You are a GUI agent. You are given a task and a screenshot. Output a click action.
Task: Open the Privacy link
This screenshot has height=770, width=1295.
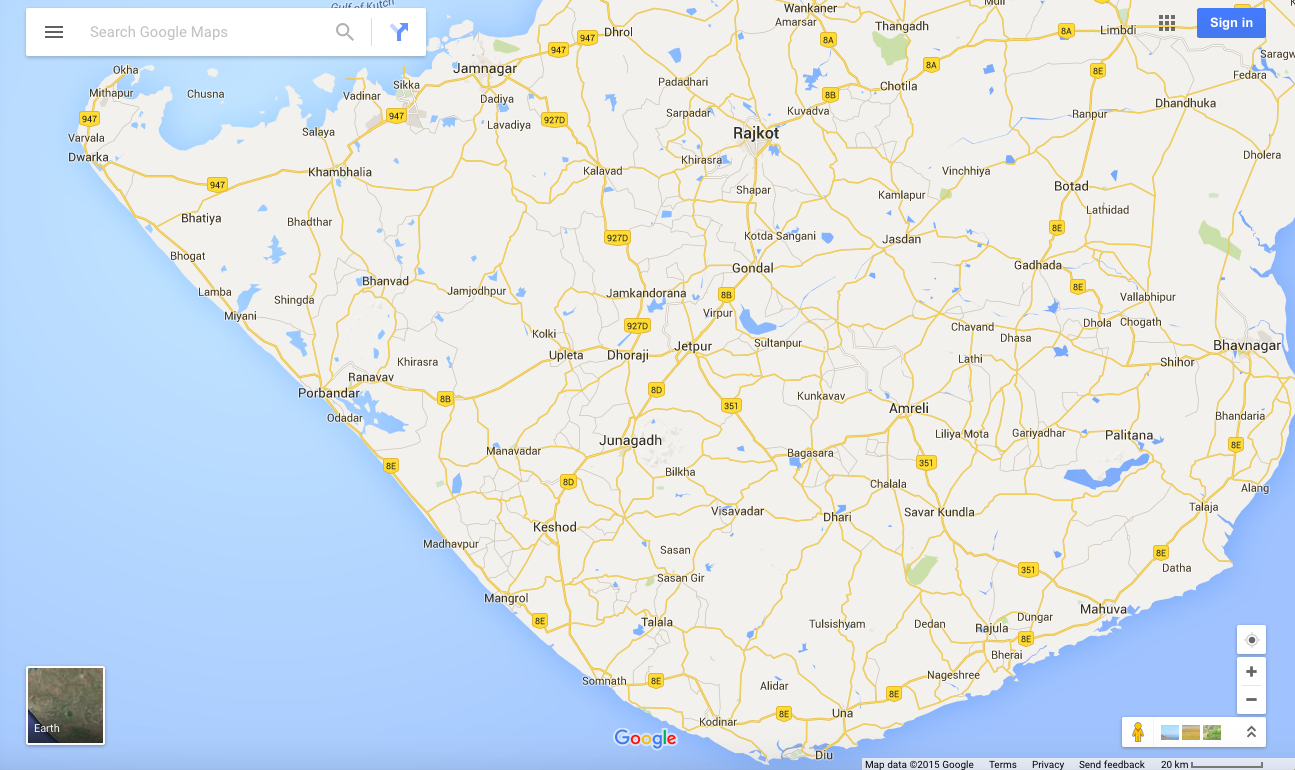click(x=1048, y=765)
